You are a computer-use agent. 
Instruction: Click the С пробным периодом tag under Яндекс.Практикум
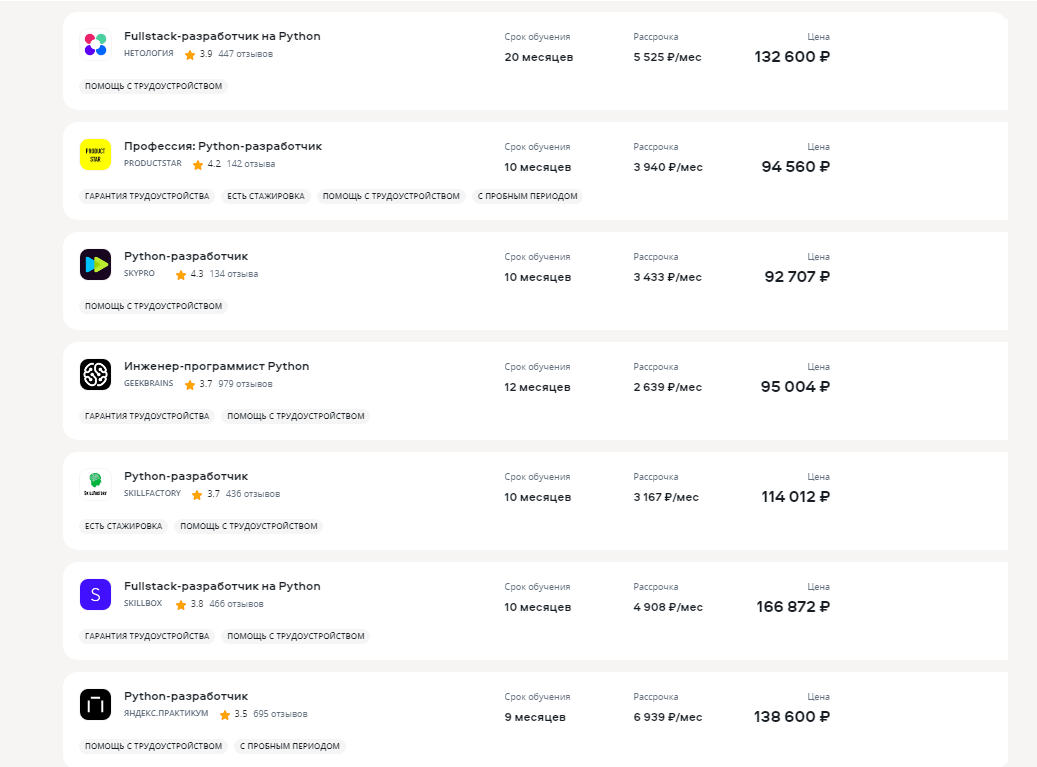290,746
